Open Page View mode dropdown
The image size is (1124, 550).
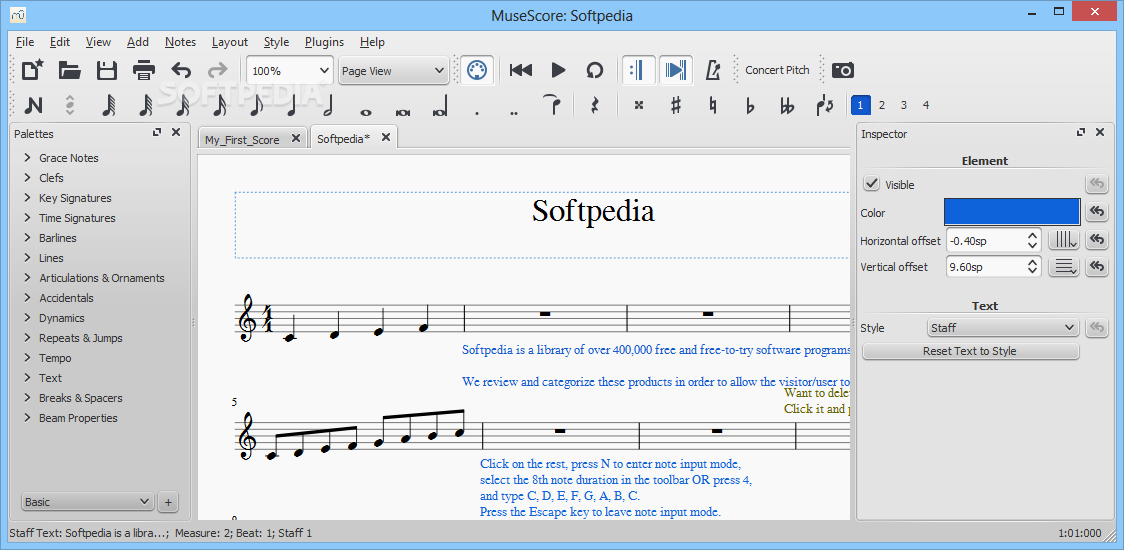tap(393, 70)
